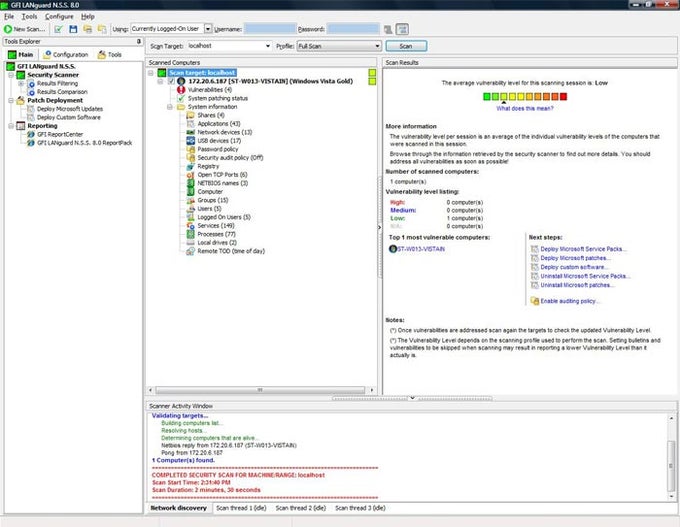This screenshot has width=680, height=527.
Task: Click the grey icon right of Password field
Action: click(388, 29)
